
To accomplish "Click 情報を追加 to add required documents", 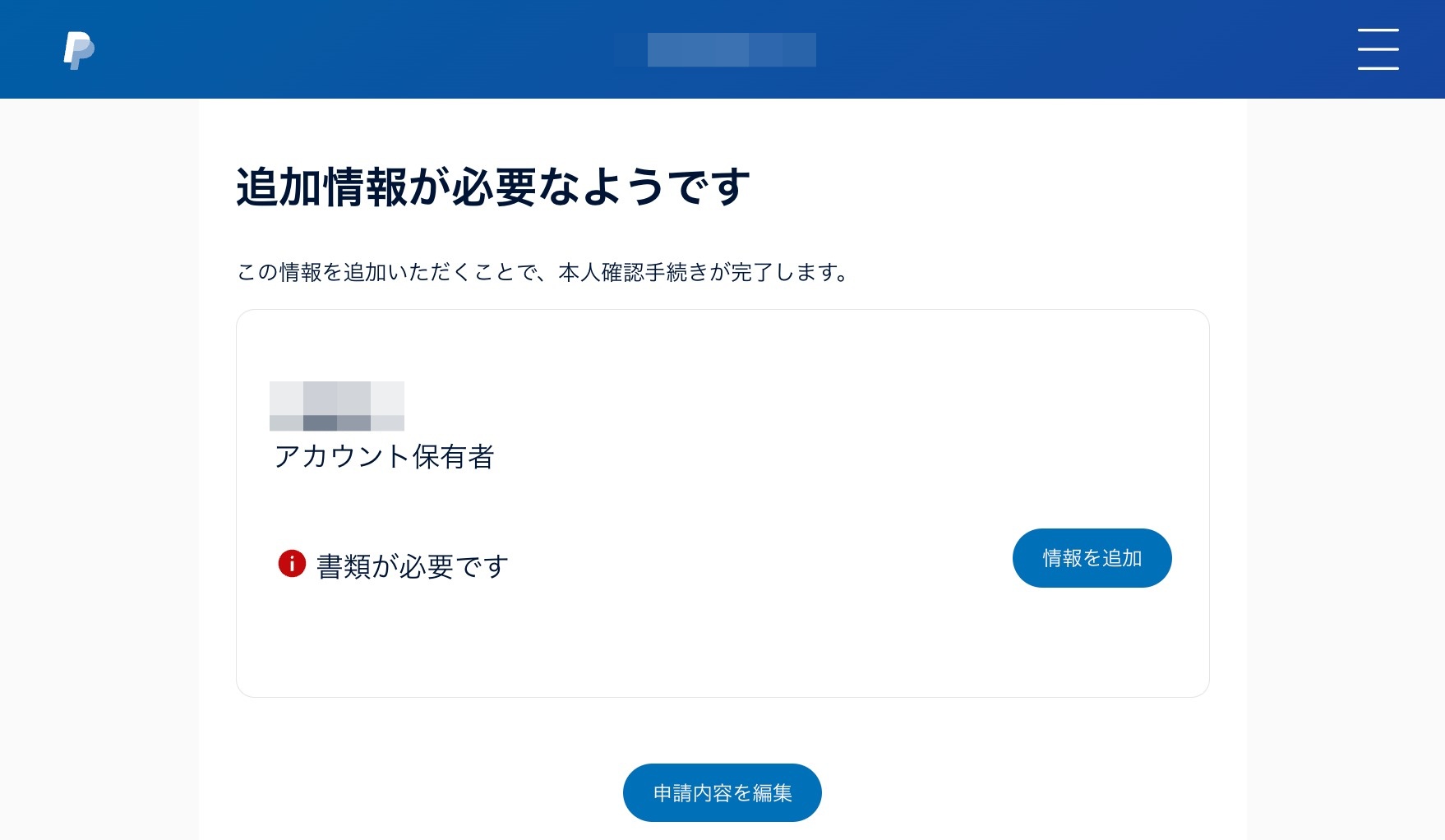I will pyautogui.click(x=1092, y=557).
